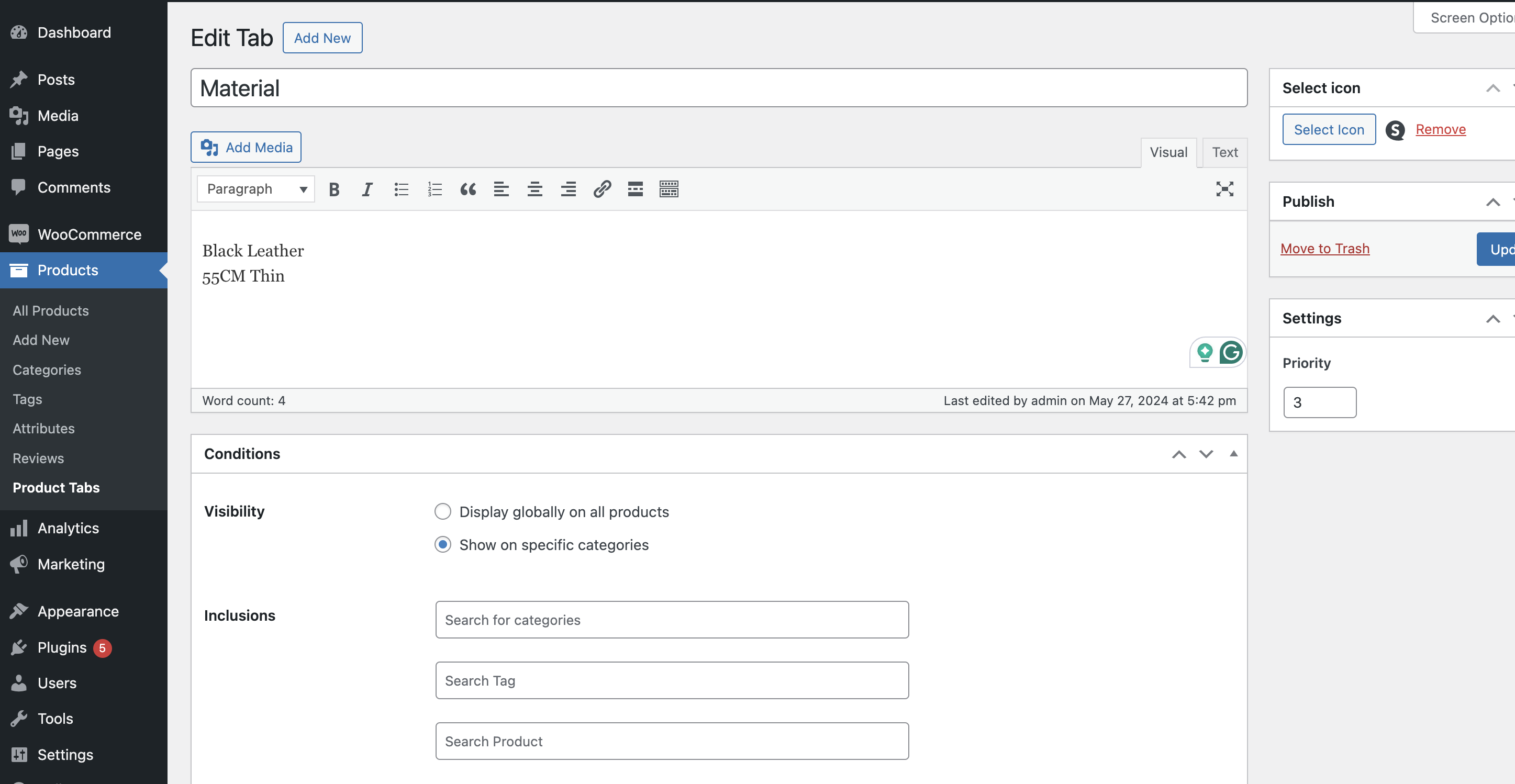Remove the selected icon
The height and width of the screenshot is (784, 1515).
pos(1440,129)
